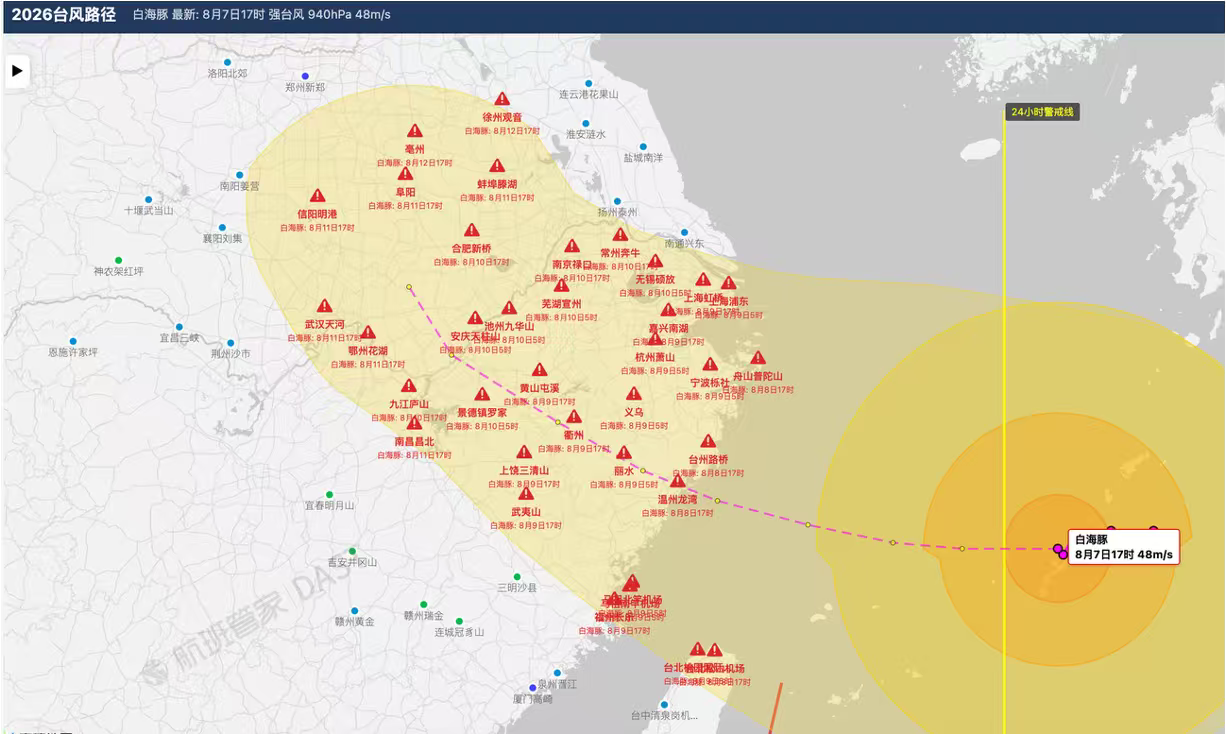Open 上饶三清山 warning triangle
1226x734 pixels.
tap(524, 452)
